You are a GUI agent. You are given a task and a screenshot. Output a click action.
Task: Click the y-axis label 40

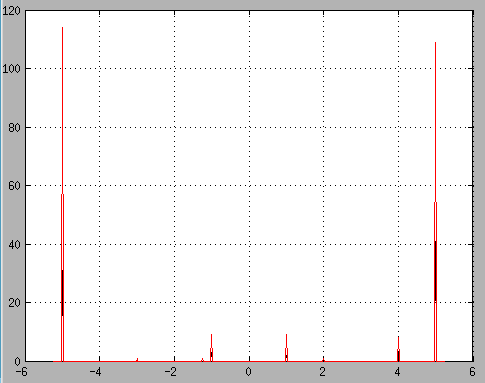[14, 245]
